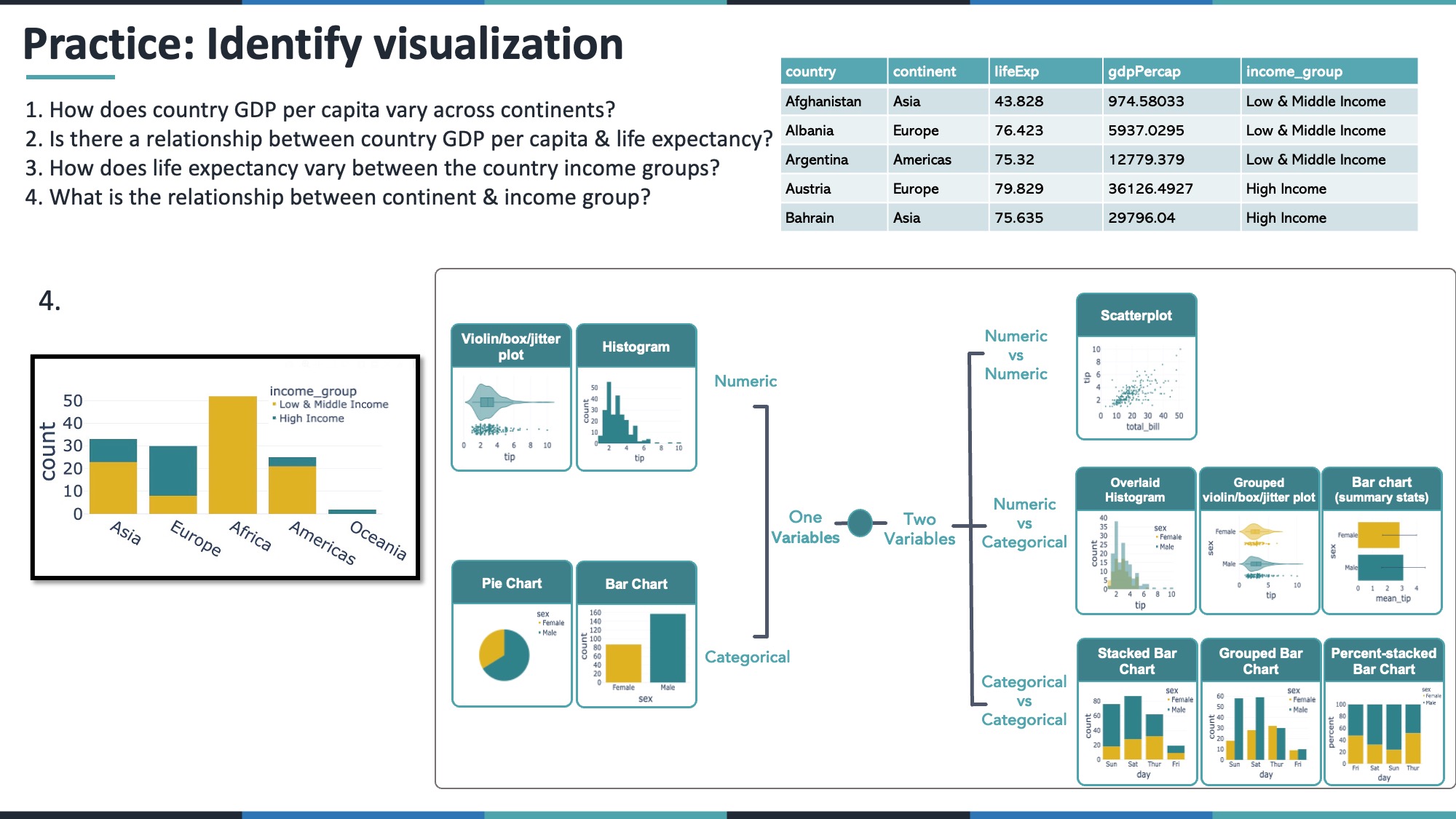Viewport: 1456px width, 819px height.
Task: Click the "Americas" x-axis label in chart
Action: pyautogui.click(x=323, y=543)
